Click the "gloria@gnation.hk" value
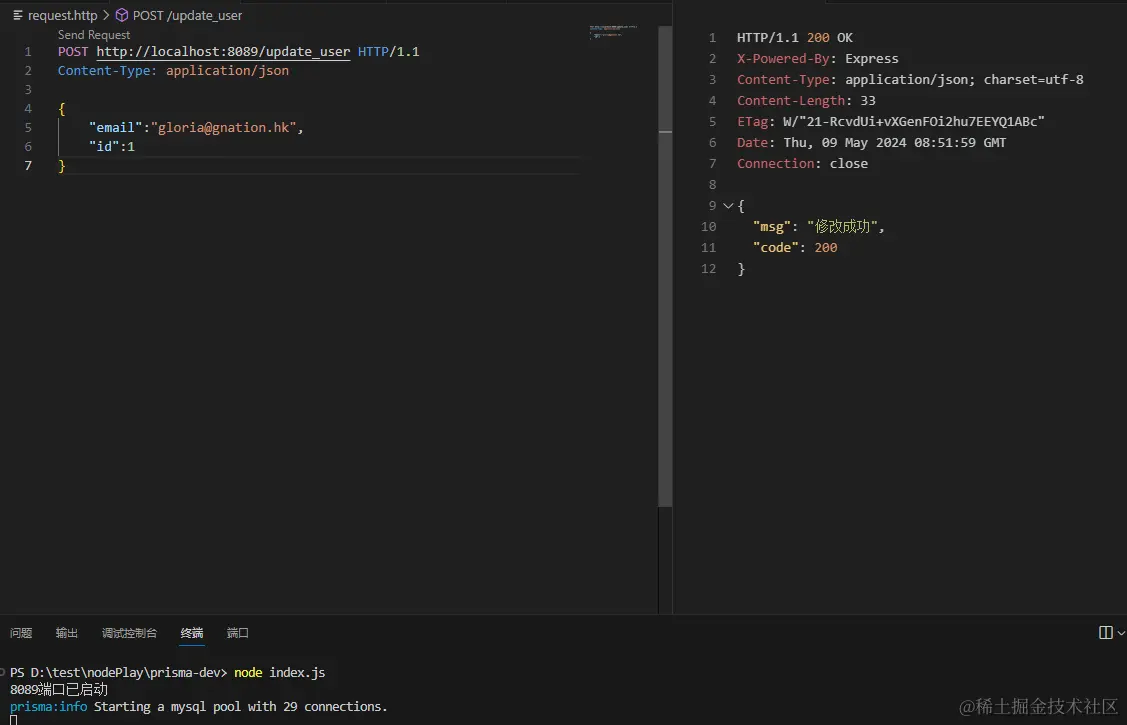The height and width of the screenshot is (725, 1127). pos(224,127)
